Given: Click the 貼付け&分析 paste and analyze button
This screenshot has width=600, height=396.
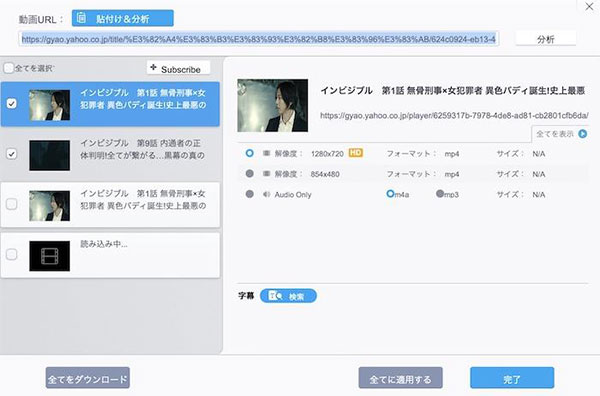Looking at the screenshot, I should (x=122, y=18).
